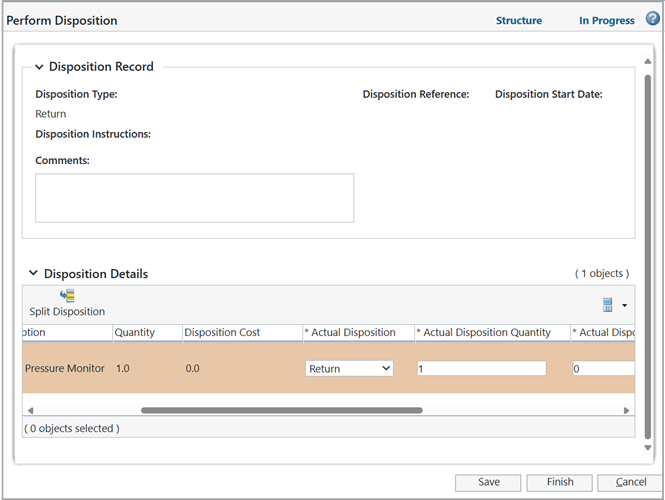Open the Actual Disposition Return dropdown
The width and height of the screenshot is (665, 500).
coord(349,369)
